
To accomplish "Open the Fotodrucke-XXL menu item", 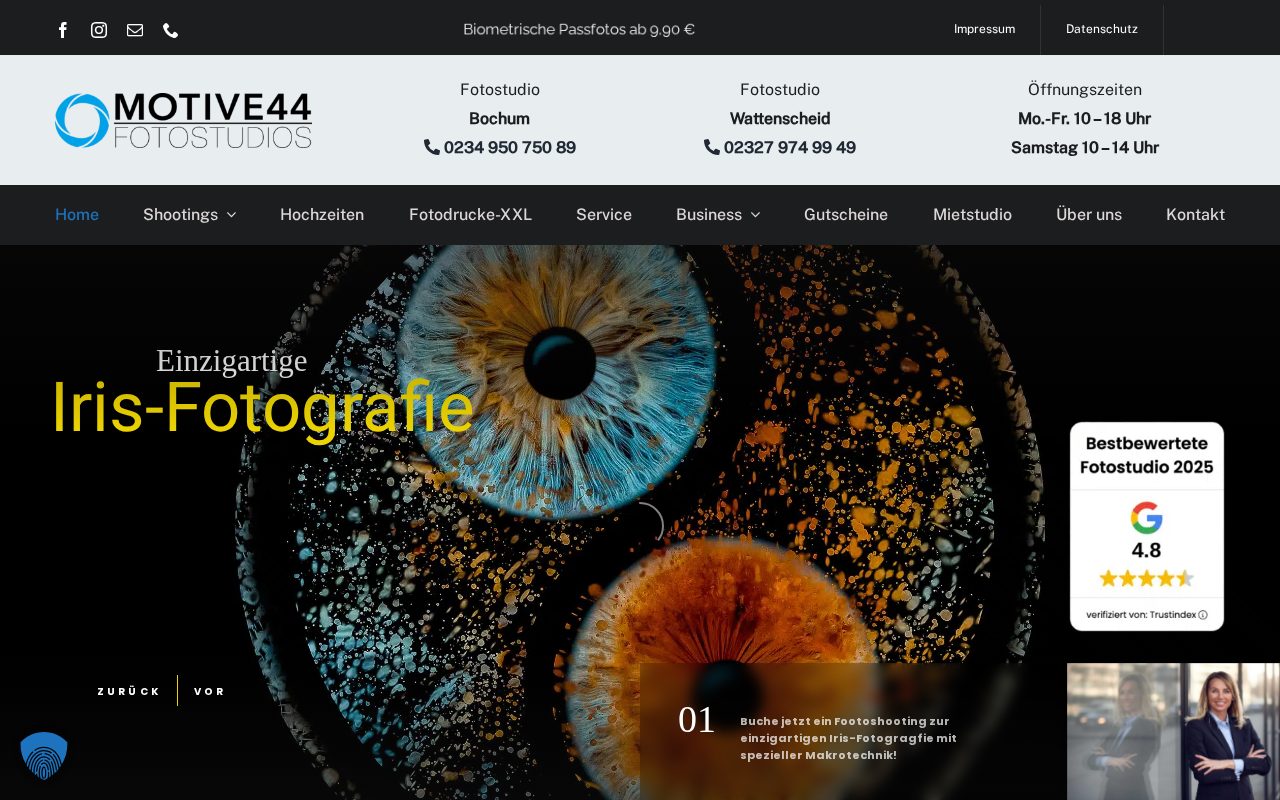I will tap(470, 215).
